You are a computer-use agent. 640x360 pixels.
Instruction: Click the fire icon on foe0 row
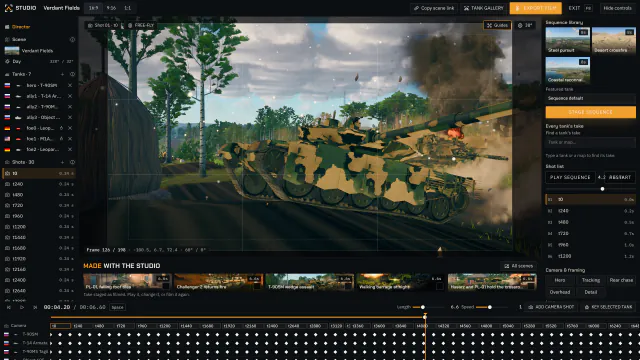(61, 128)
